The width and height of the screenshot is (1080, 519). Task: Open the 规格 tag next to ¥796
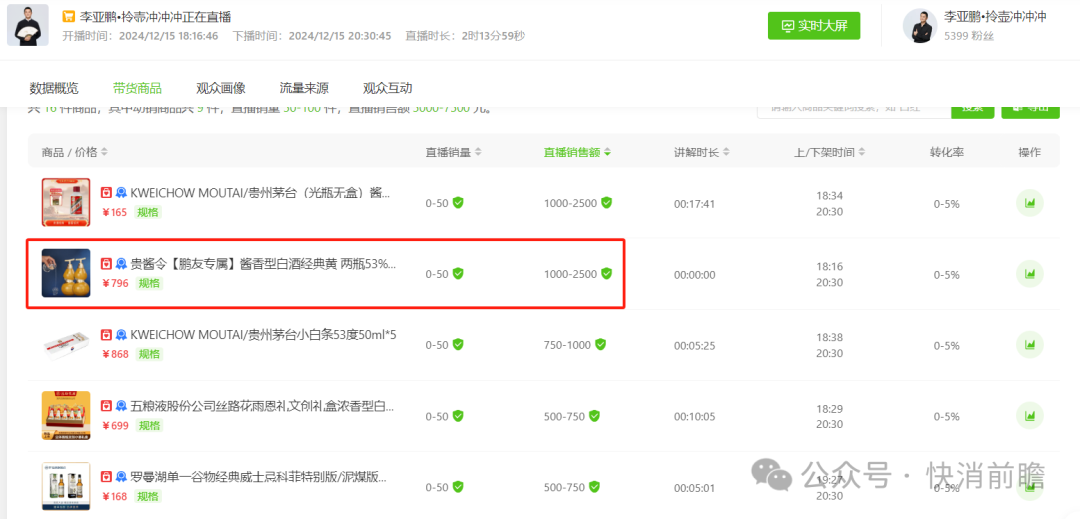149,283
